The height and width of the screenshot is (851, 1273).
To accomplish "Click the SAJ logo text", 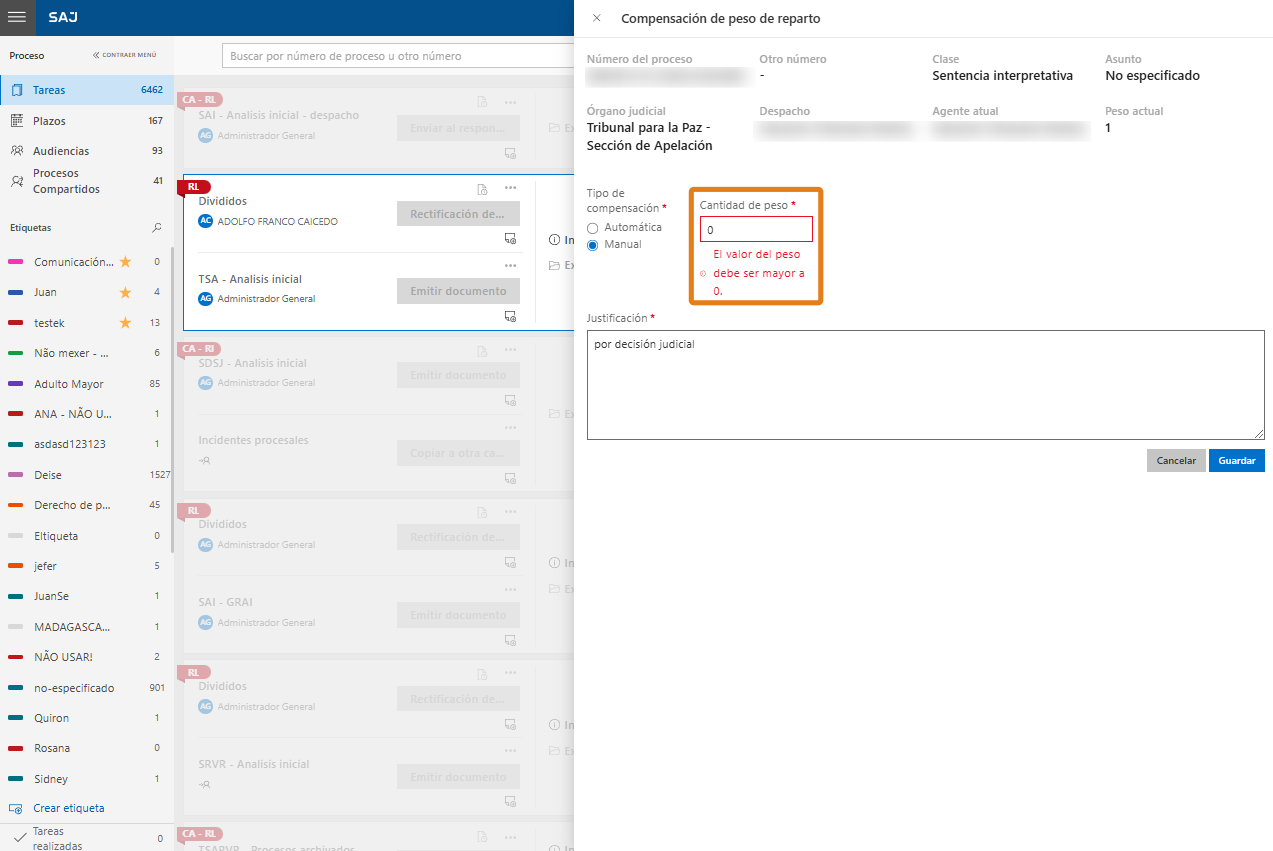I will tap(63, 17).
